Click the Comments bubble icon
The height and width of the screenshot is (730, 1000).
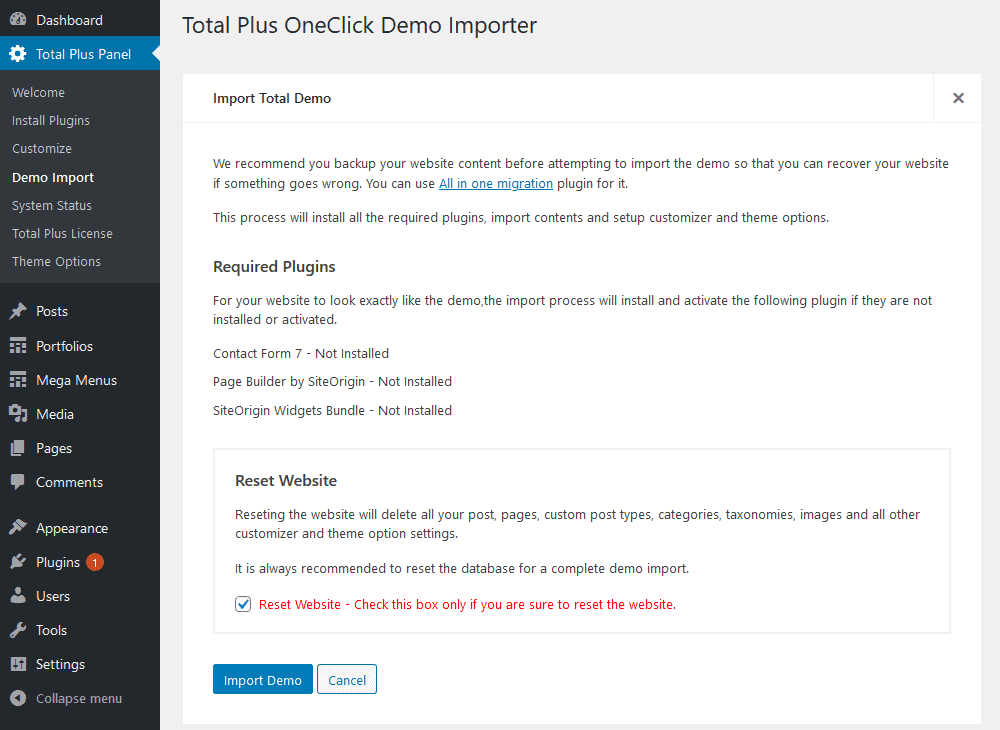pyautogui.click(x=18, y=482)
